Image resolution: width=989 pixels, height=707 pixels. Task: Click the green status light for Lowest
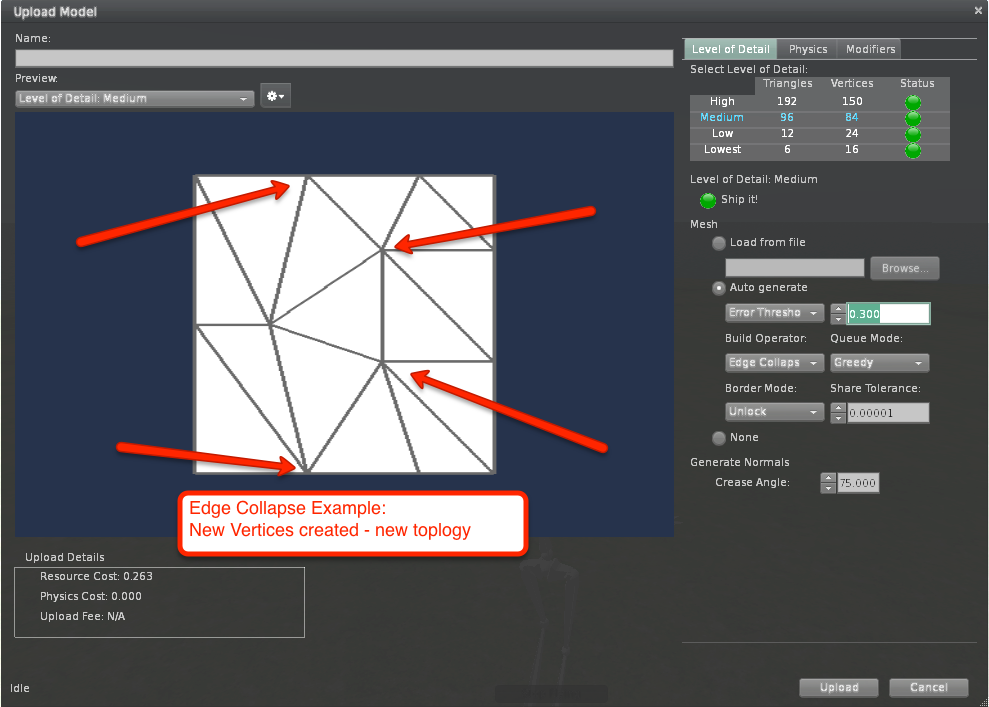click(912, 150)
